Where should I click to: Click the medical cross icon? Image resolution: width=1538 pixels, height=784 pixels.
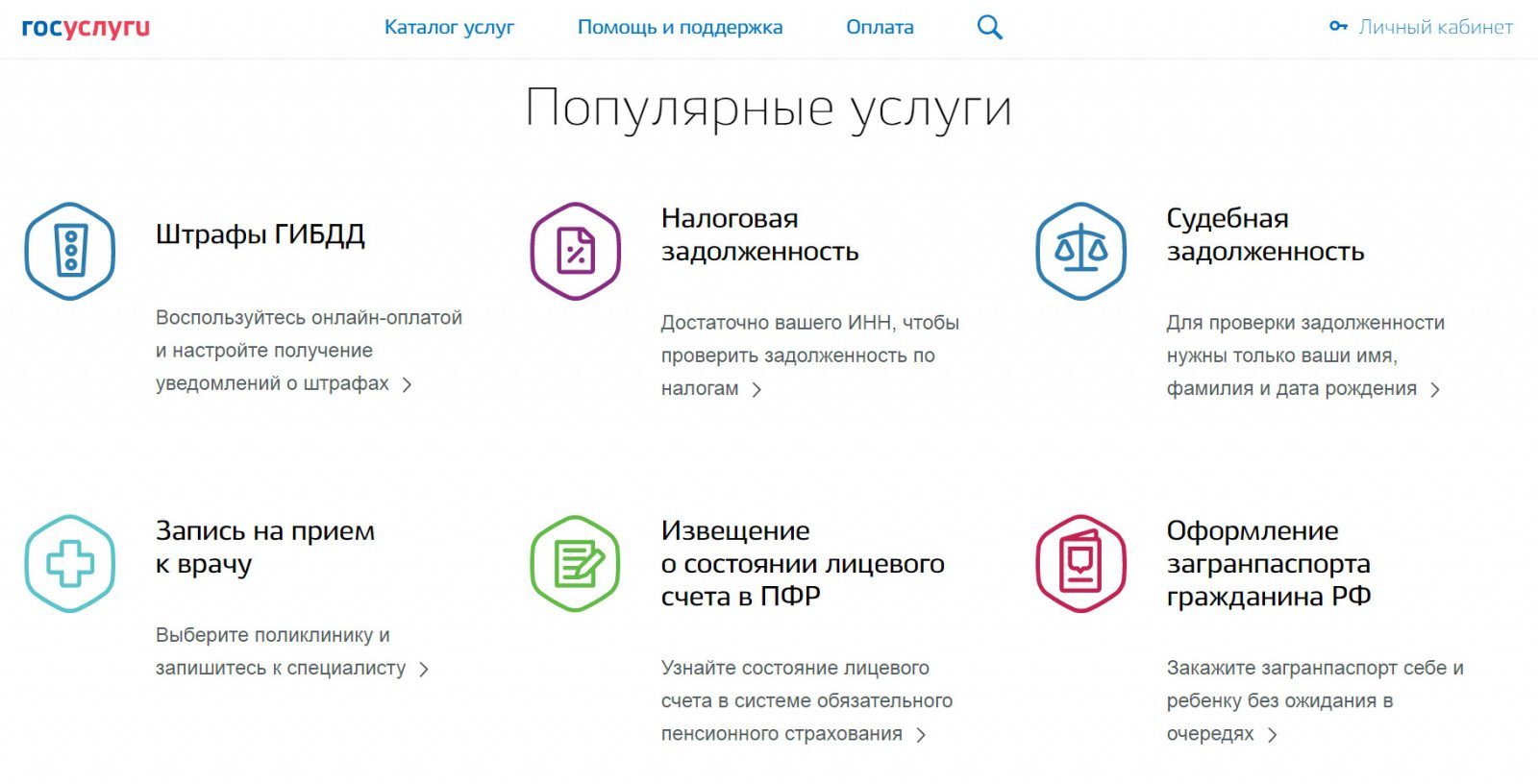coord(70,564)
